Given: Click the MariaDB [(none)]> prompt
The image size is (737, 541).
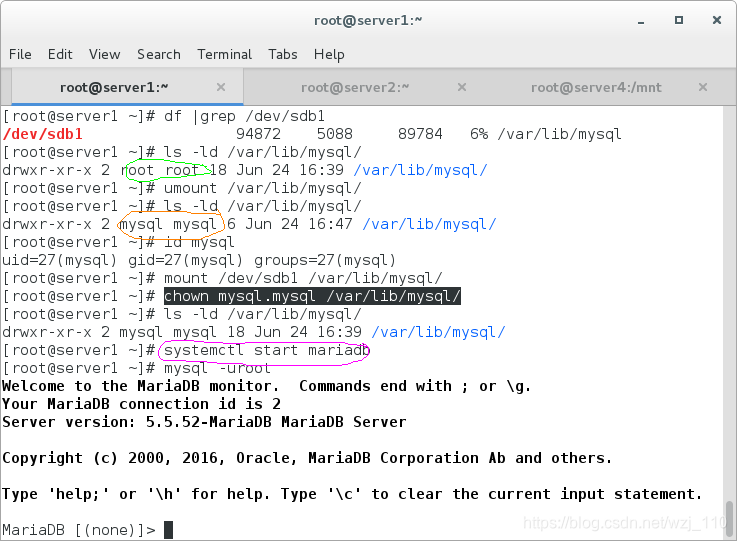Looking at the screenshot, I should point(79,530).
